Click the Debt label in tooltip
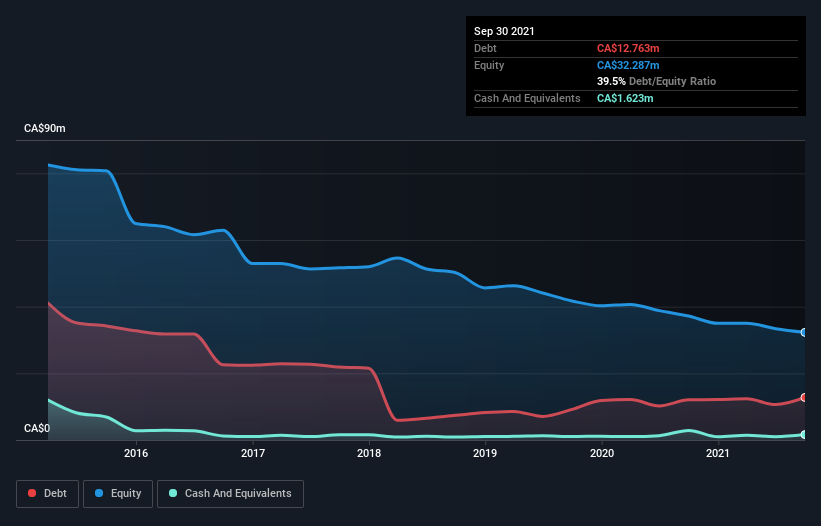The image size is (821, 526). click(485, 48)
